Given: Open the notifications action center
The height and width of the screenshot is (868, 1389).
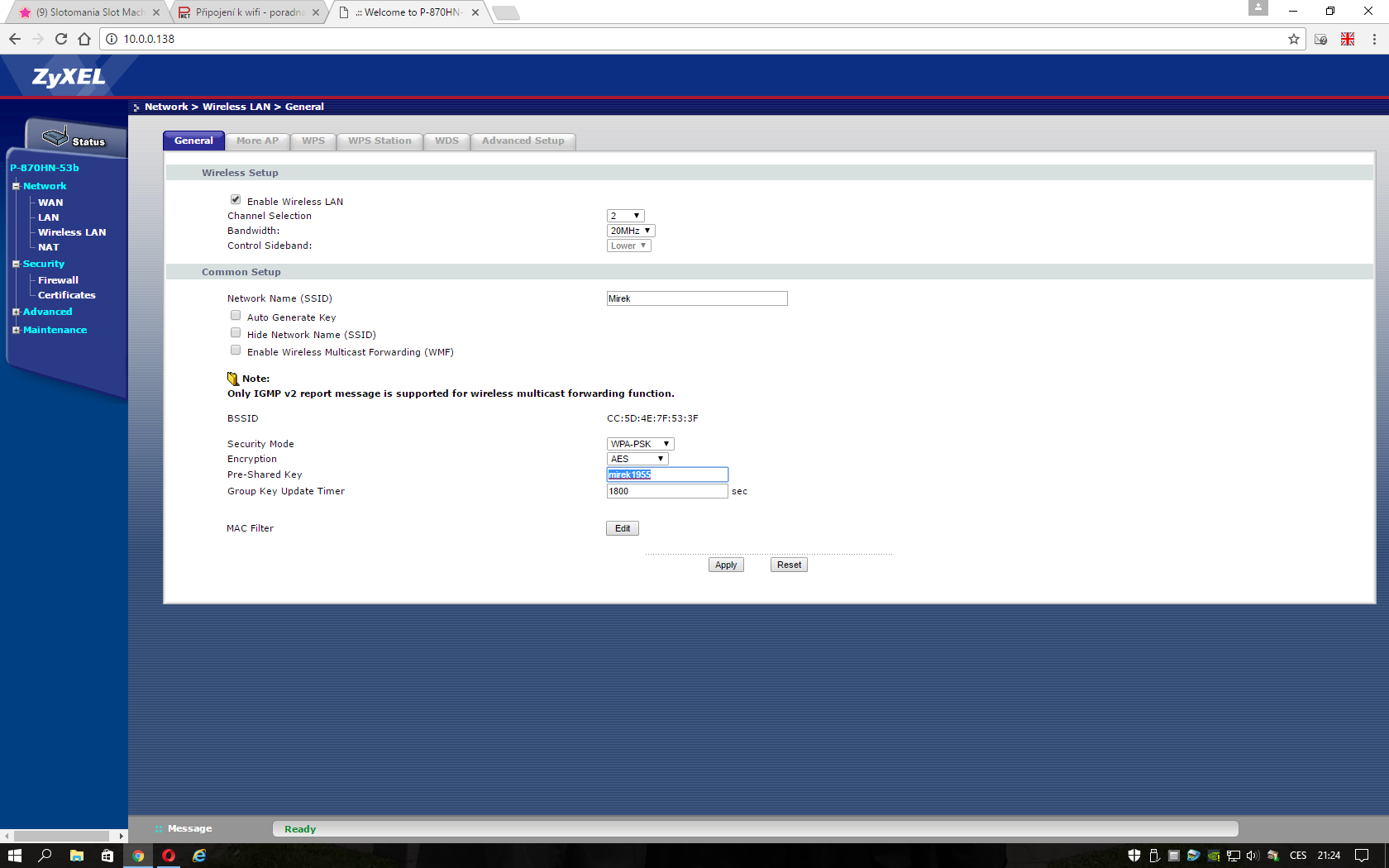Looking at the screenshot, I should point(1362,856).
